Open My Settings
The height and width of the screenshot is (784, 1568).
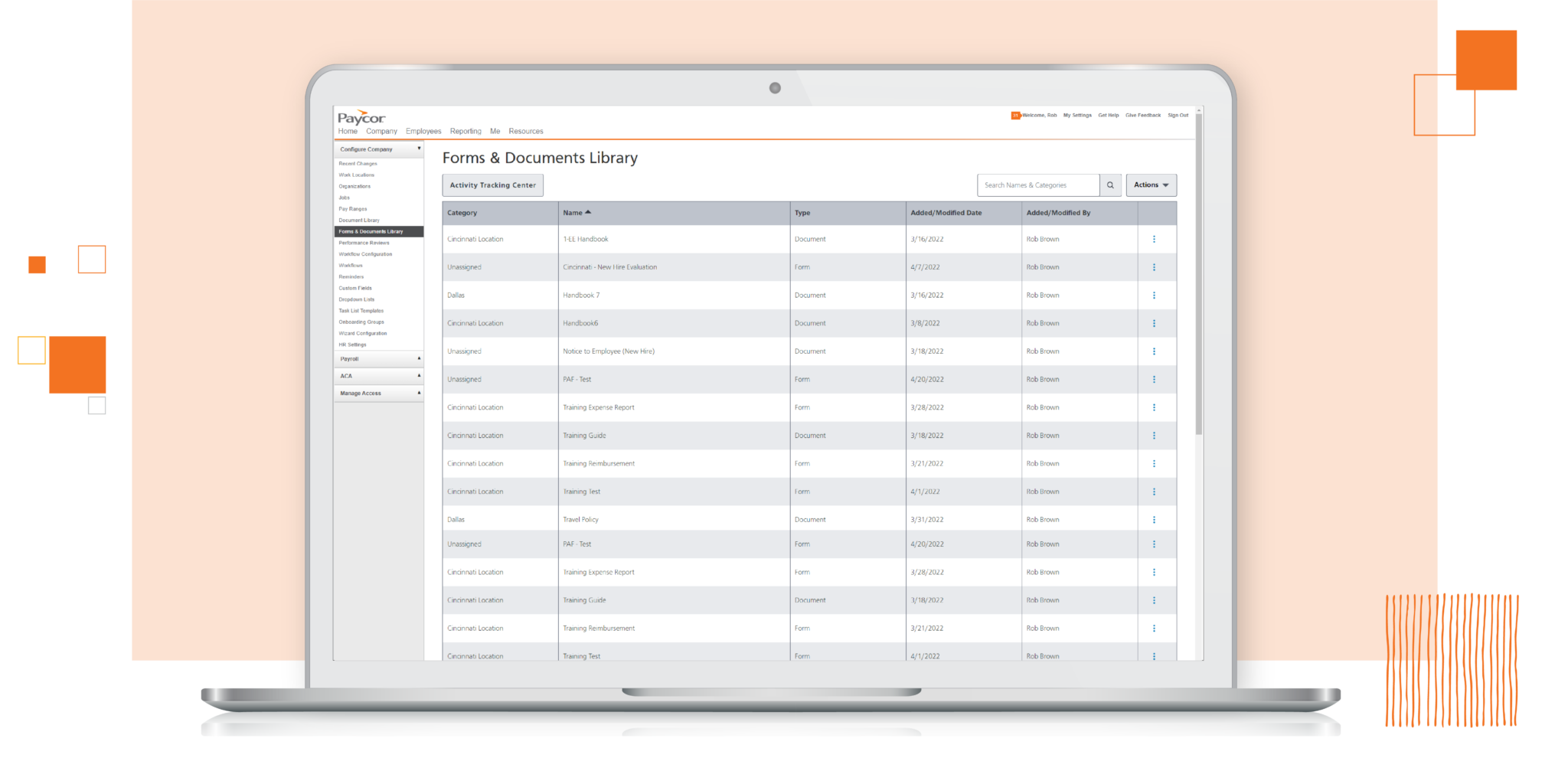tap(1078, 115)
